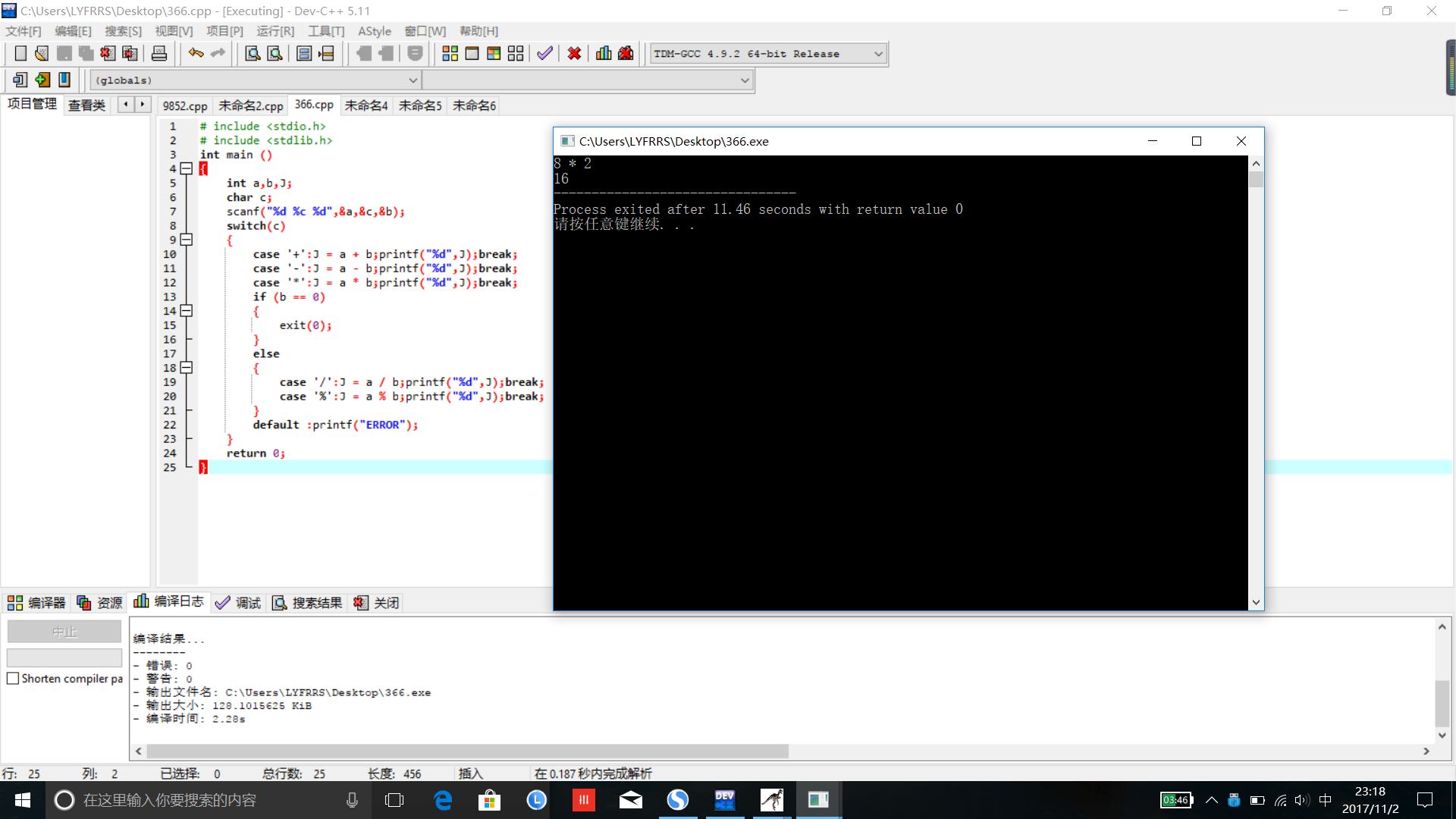Enable Shorten compiler paths checkbox
The image size is (1456, 819).
click(13, 679)
